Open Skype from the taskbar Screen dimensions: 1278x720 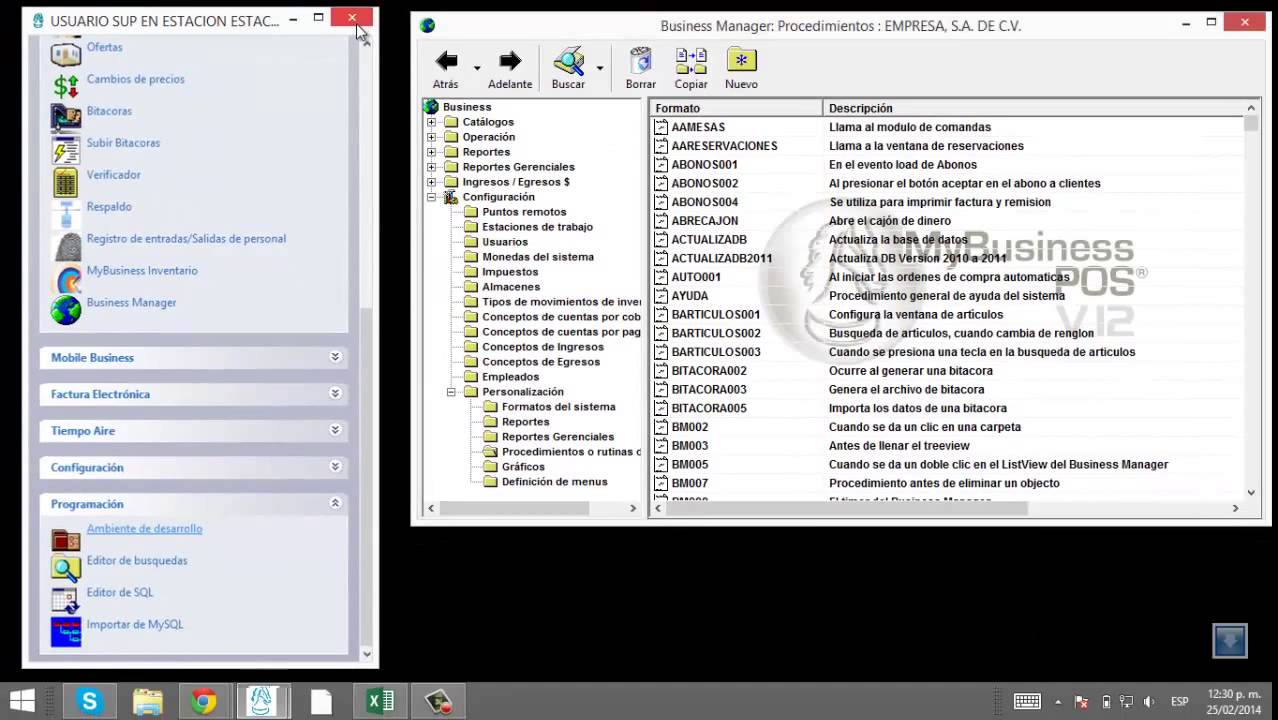(x=90, y=702)
